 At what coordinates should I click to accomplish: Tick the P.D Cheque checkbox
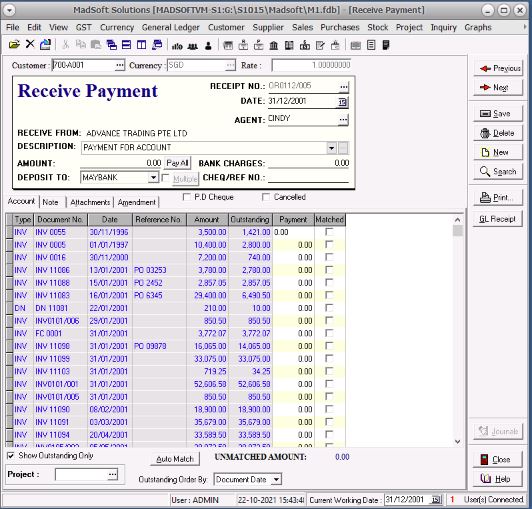pyautogui.click(x=187, y=197)
